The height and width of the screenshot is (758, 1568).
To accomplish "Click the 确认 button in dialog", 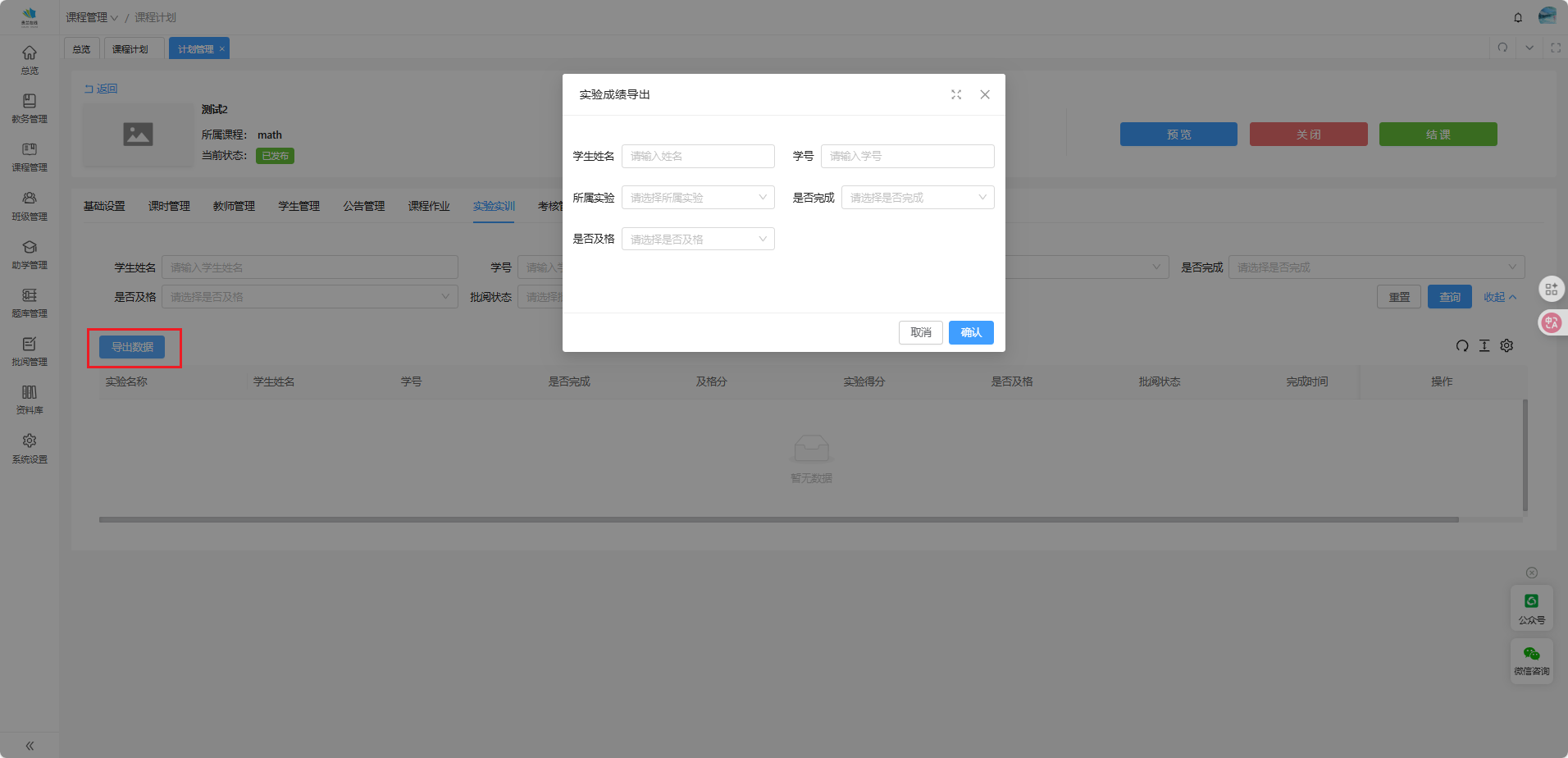I will [x=971, y=332].
